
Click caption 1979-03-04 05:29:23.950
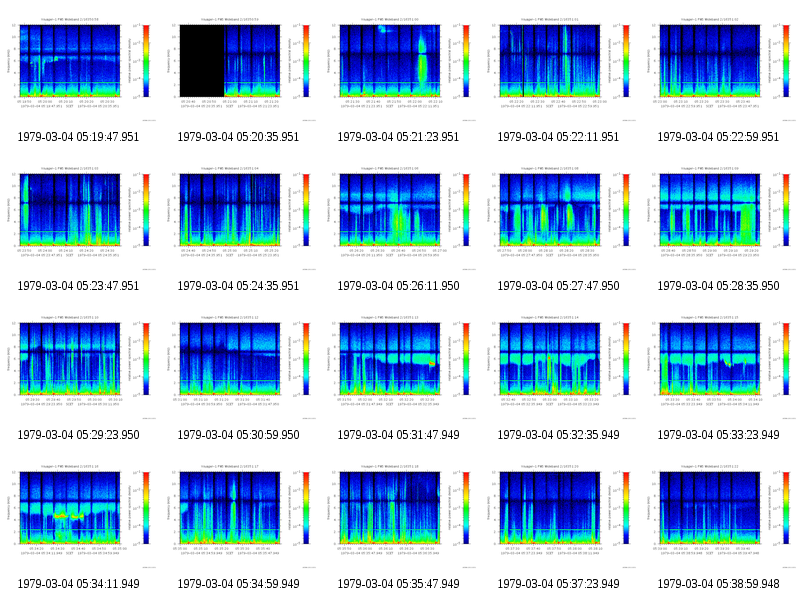pos(78,435)
